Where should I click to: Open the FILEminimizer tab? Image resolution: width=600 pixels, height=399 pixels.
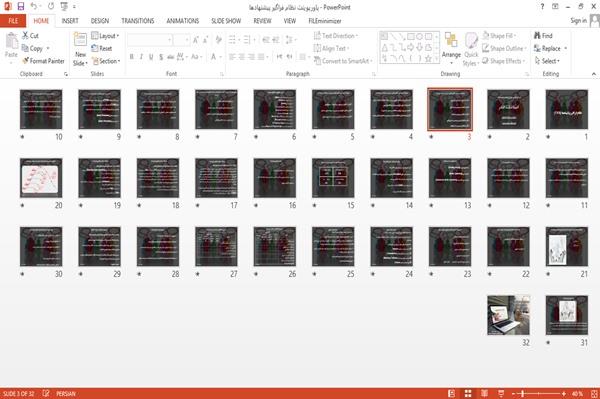(x=325, y=21)
